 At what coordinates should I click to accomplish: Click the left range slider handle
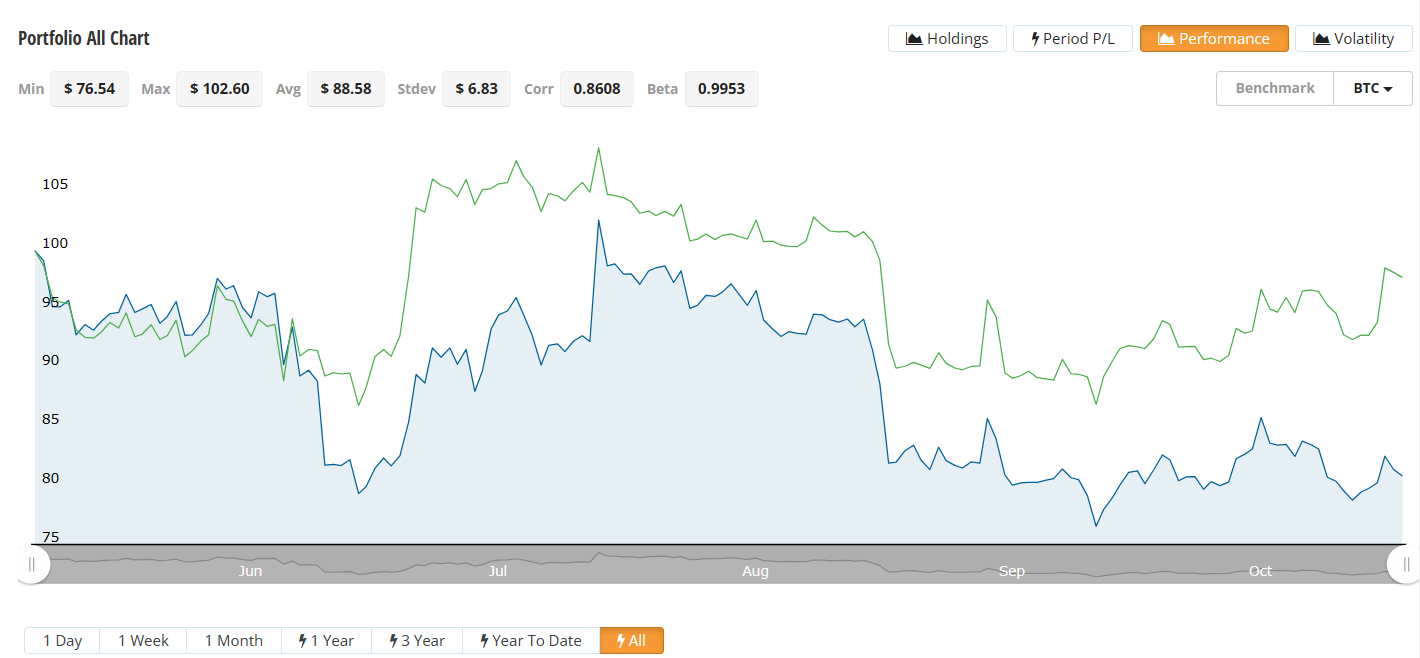tap(32, 565)
